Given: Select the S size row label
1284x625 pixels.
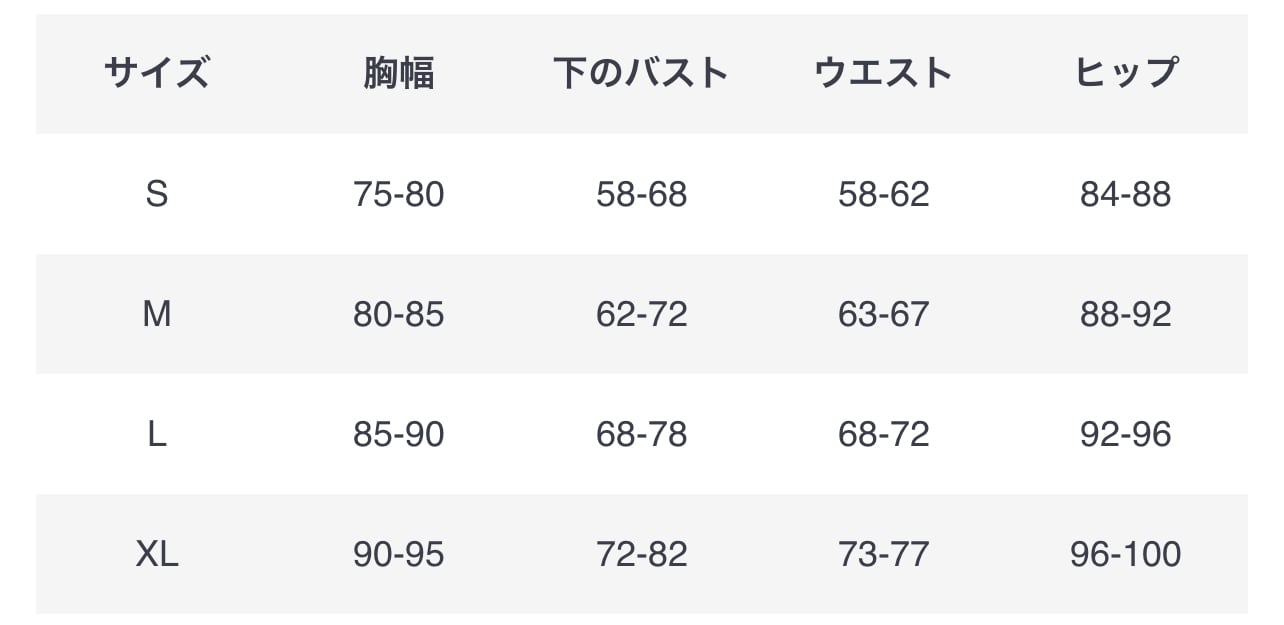Looking at the screenshot, I should (157, 194).
